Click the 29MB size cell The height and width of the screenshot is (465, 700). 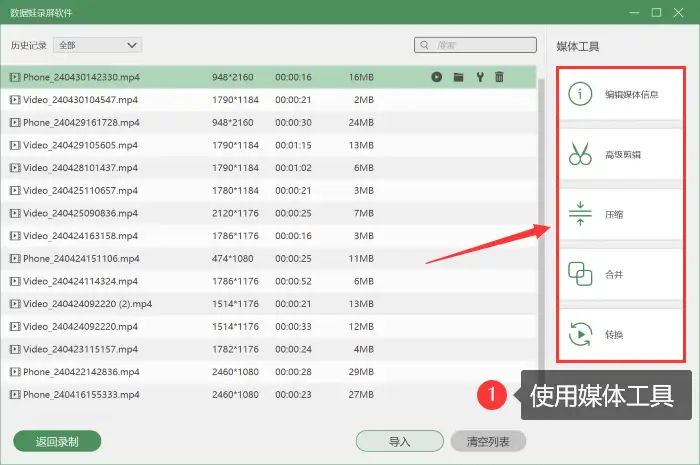pos(361,372)
